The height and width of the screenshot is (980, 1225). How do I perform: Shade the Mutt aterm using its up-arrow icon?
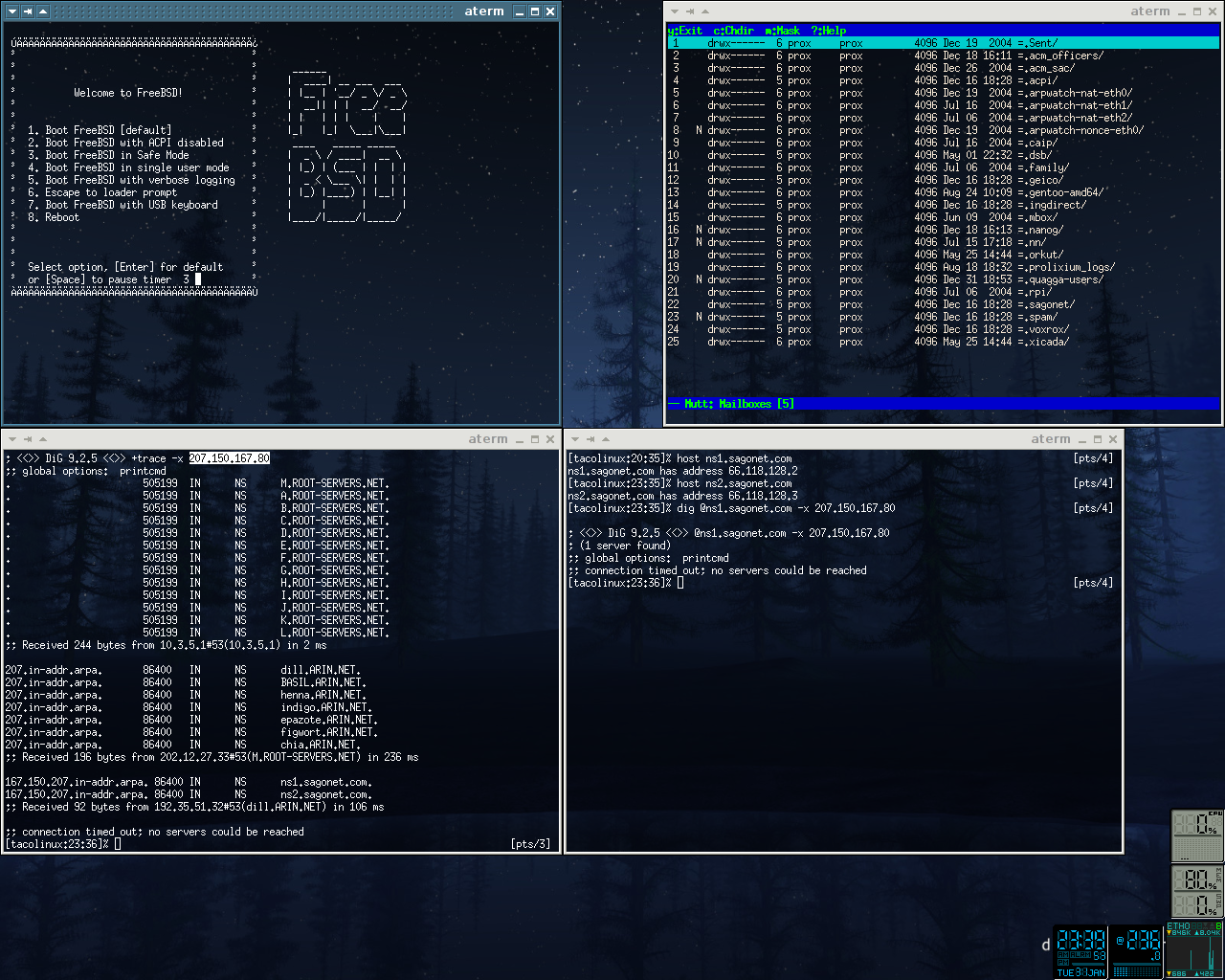(x=705, y=11)
